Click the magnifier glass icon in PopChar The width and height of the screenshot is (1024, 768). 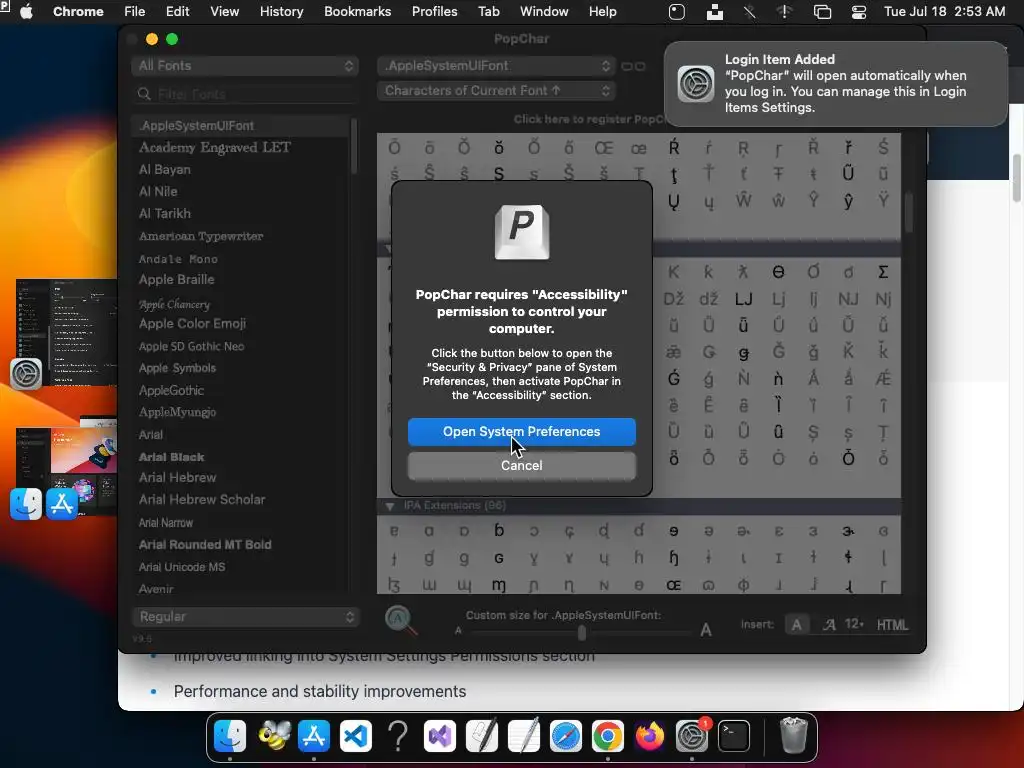click(400, 620)
